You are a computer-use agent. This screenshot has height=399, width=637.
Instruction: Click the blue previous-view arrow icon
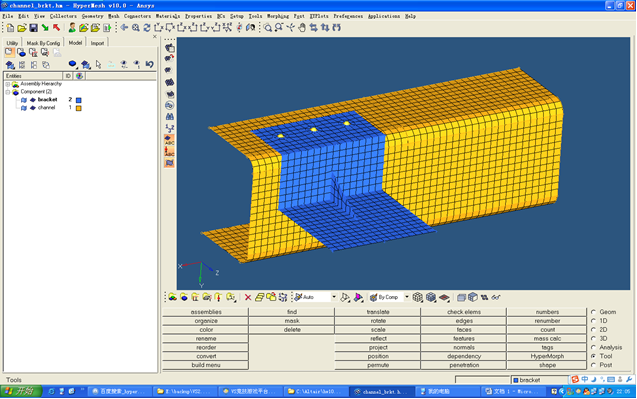[124, 28]
